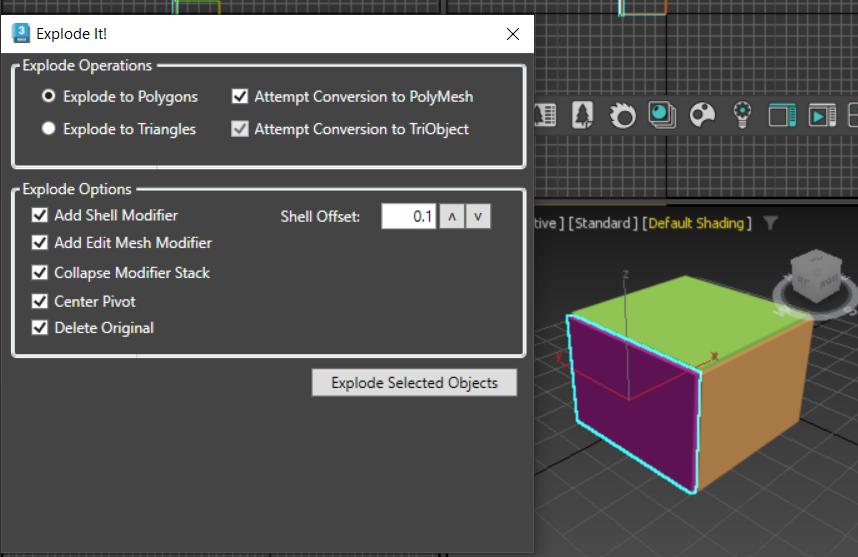
Task: Click the Shell Offset value field
Action: (409, 217)
